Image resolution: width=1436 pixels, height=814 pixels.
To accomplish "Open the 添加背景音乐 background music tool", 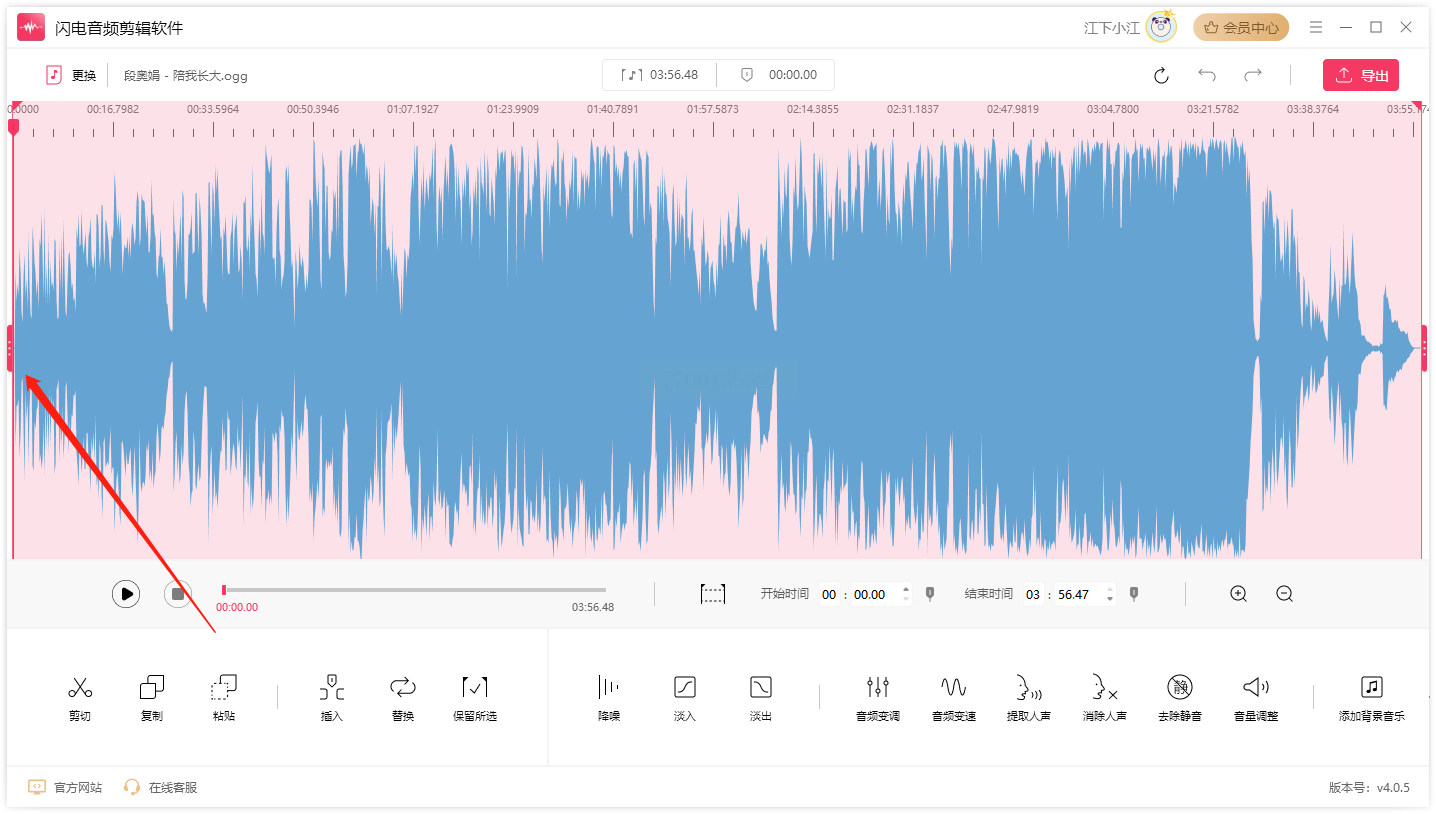I will tap(1372, 698).
